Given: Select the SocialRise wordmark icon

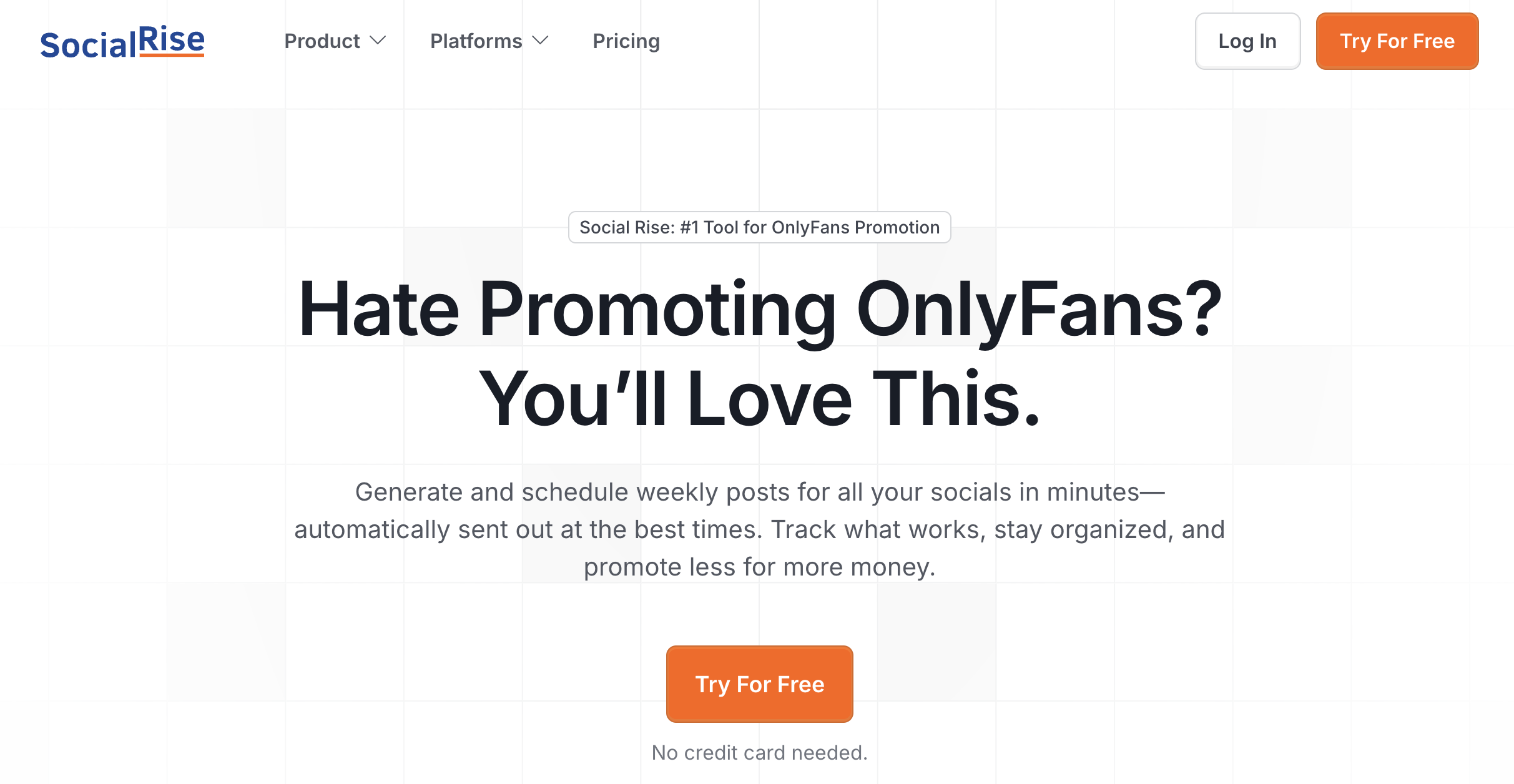Looking at the screenshot, I should point(122,41).
